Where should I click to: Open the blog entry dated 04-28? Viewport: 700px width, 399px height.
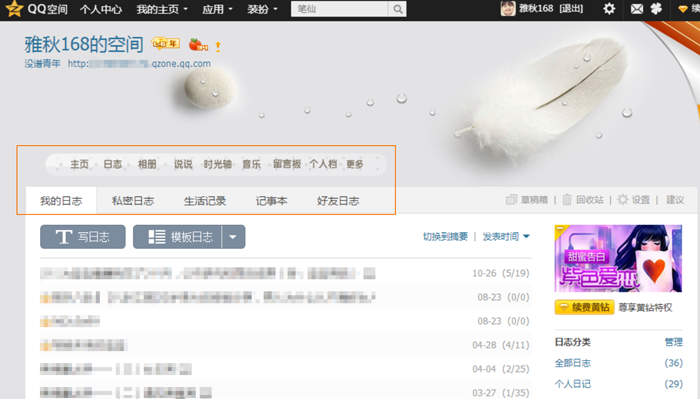click(x=84, y=345)
